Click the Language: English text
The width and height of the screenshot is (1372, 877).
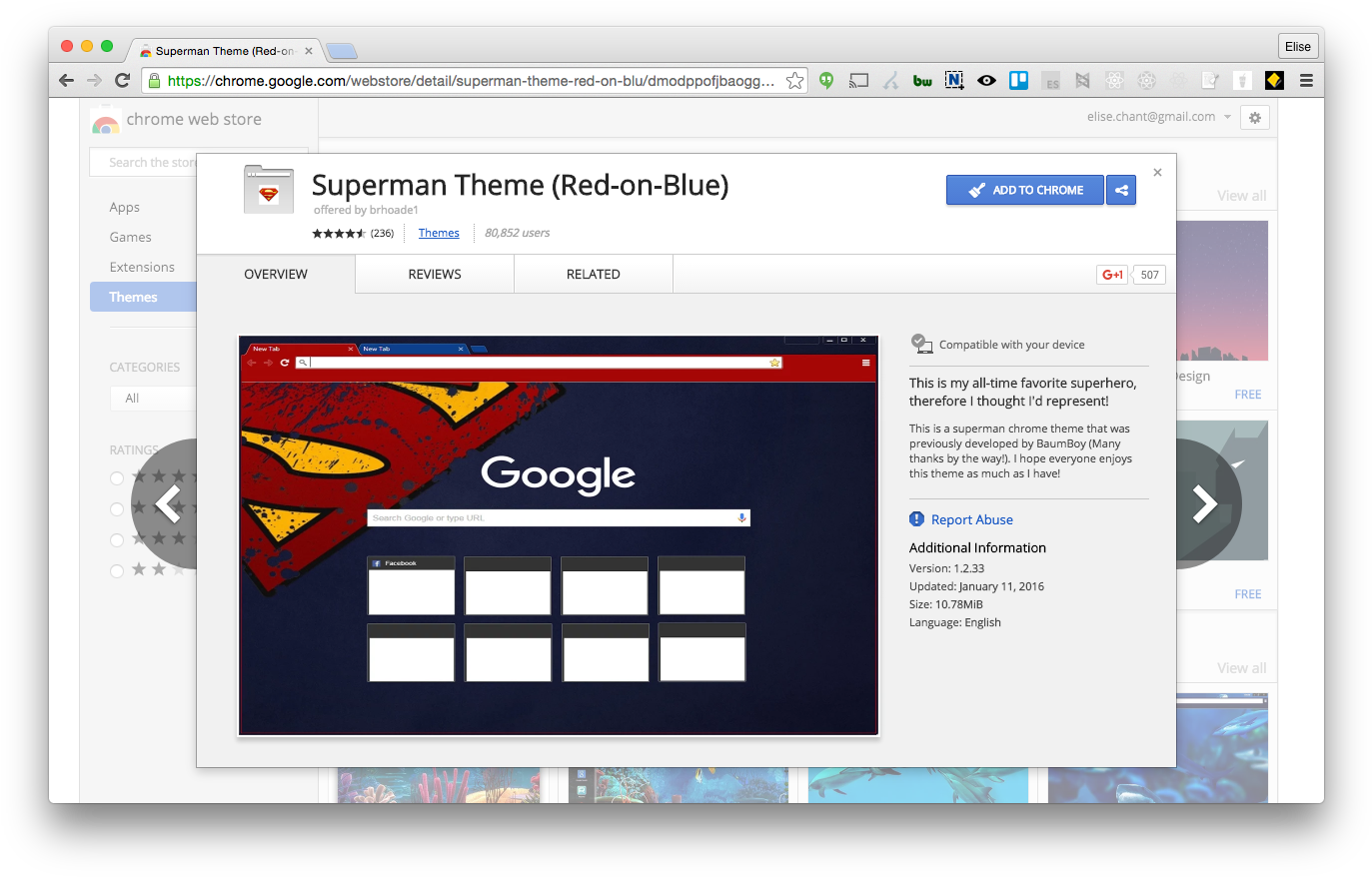click(955, 622)
